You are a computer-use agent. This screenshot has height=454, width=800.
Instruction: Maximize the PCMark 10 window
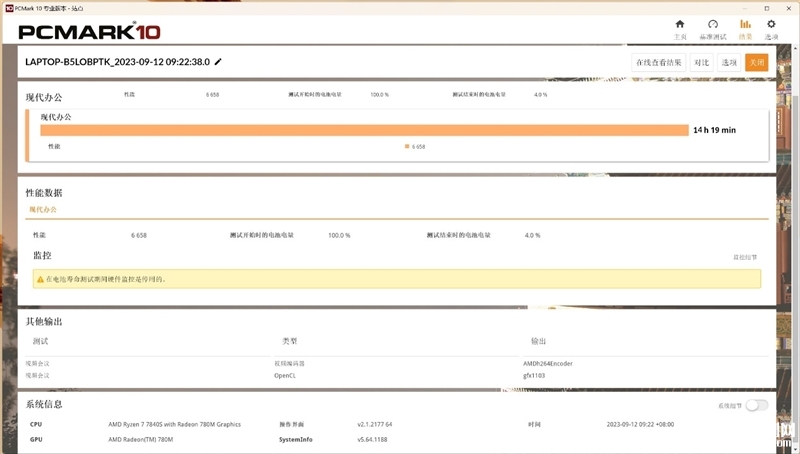(x=766, y=8)
